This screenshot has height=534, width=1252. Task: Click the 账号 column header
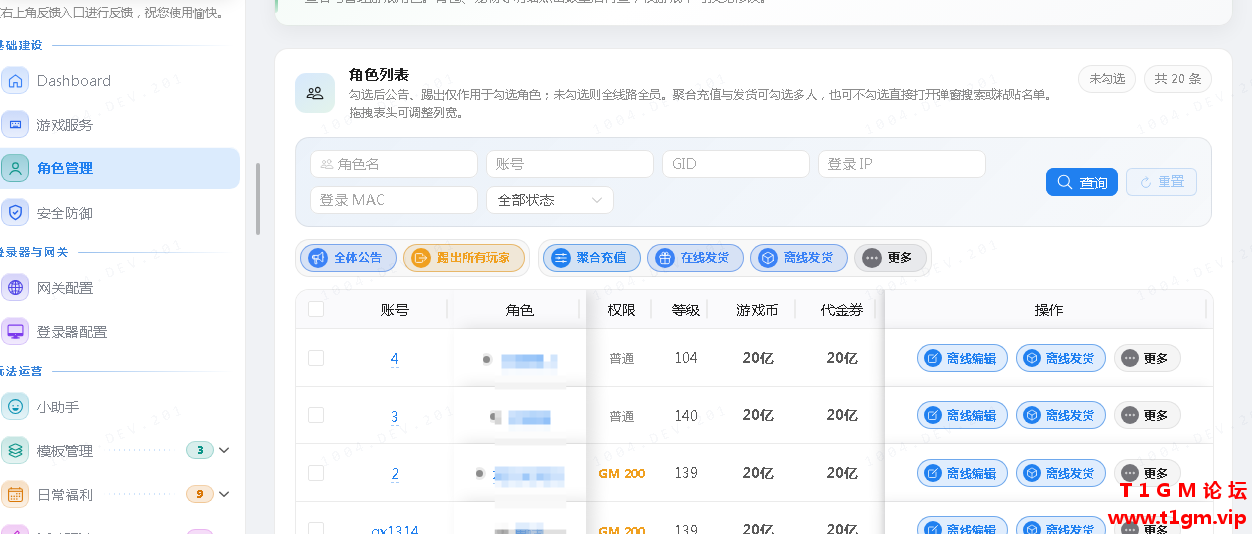395,310
